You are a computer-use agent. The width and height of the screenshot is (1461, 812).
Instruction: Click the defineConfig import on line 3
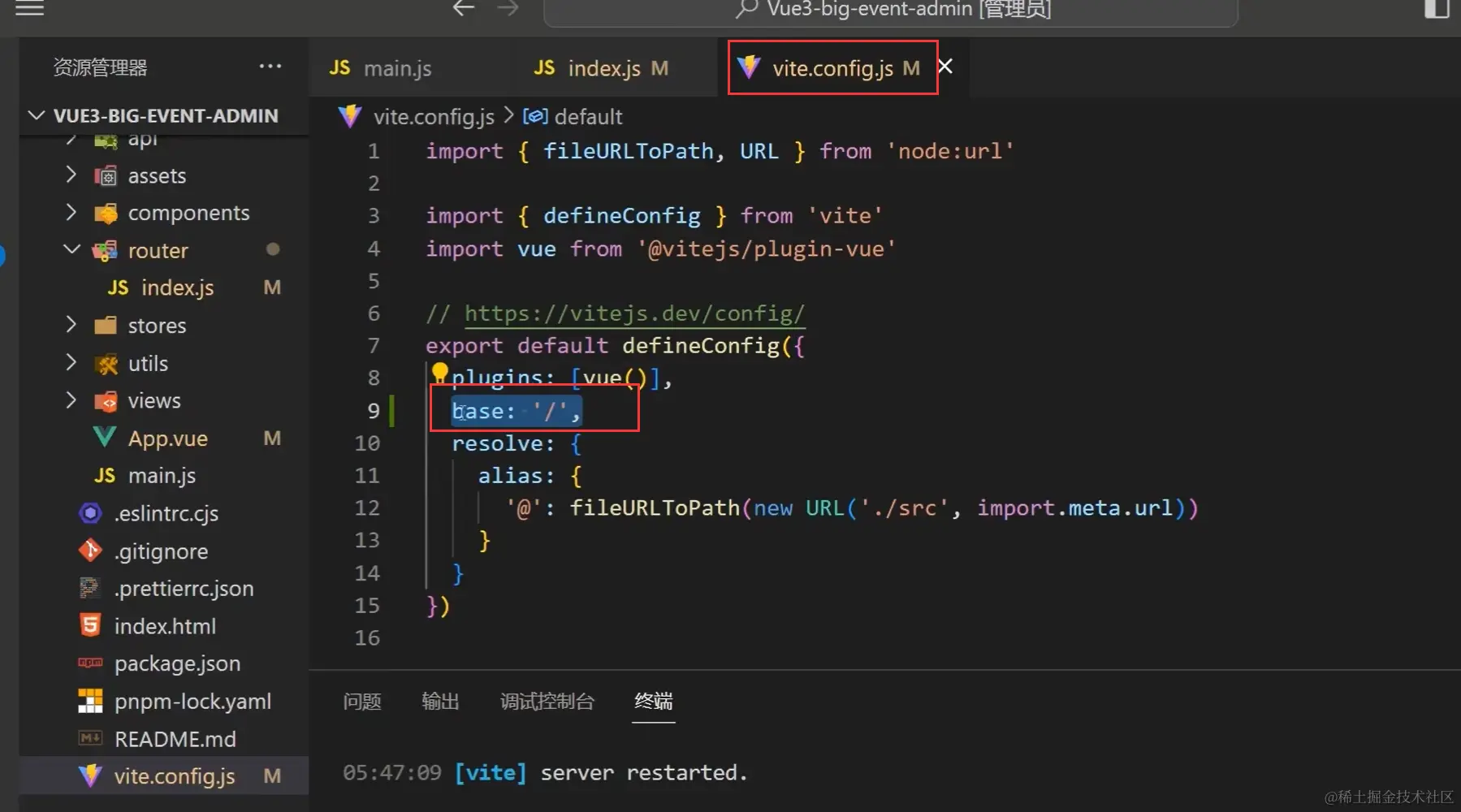(x=621, y=216)
